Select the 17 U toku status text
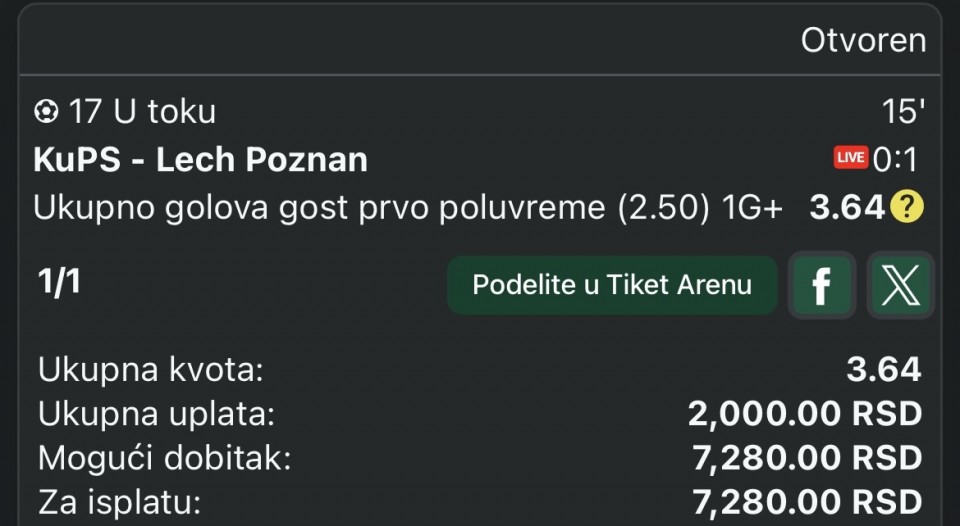This screenshot has width=960, height=526. (142, 112)
